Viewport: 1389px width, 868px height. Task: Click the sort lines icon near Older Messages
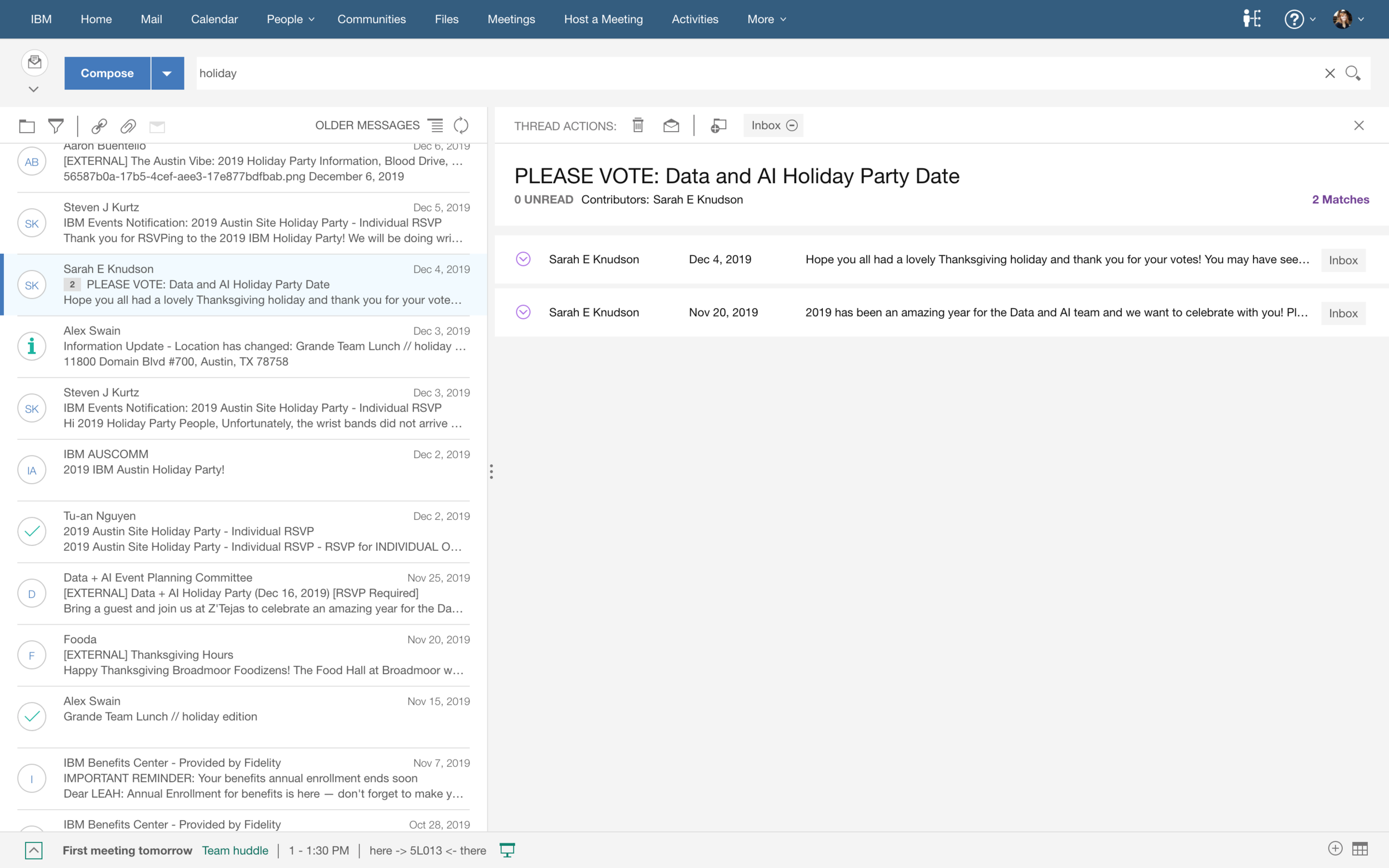pyautogui.click(x=436, y=125)
